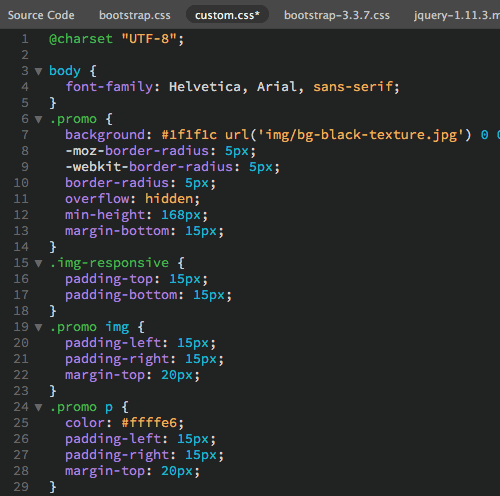Collapse the .promo p rule on line 24
Viewport: 500px width, 496px height.
[x=39, y=407]
